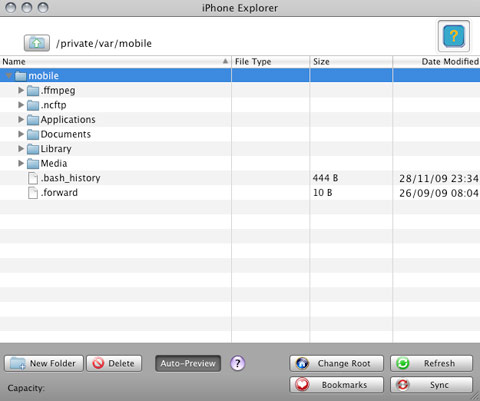Select the Applications folder name
This screenshot has width=480, height=401.
point(68,120)
